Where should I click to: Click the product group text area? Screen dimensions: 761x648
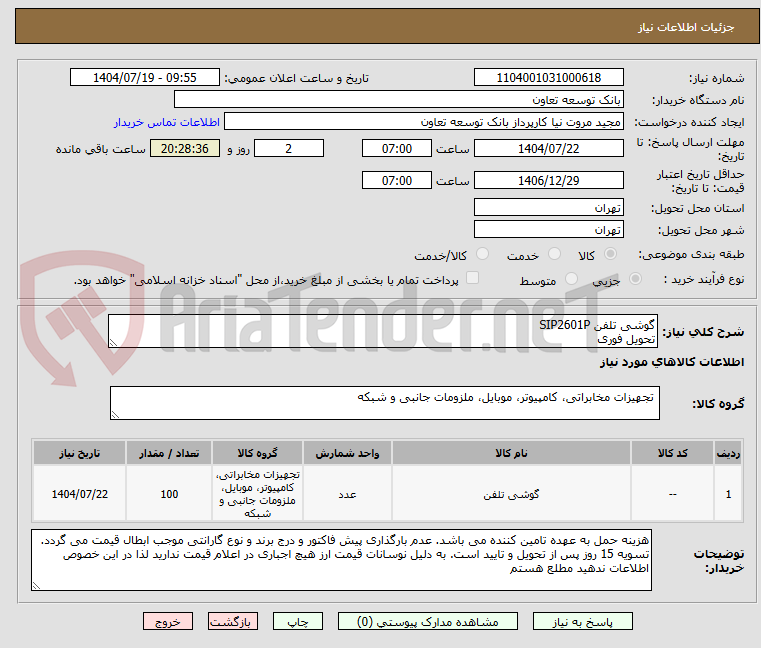click(384, 403)
